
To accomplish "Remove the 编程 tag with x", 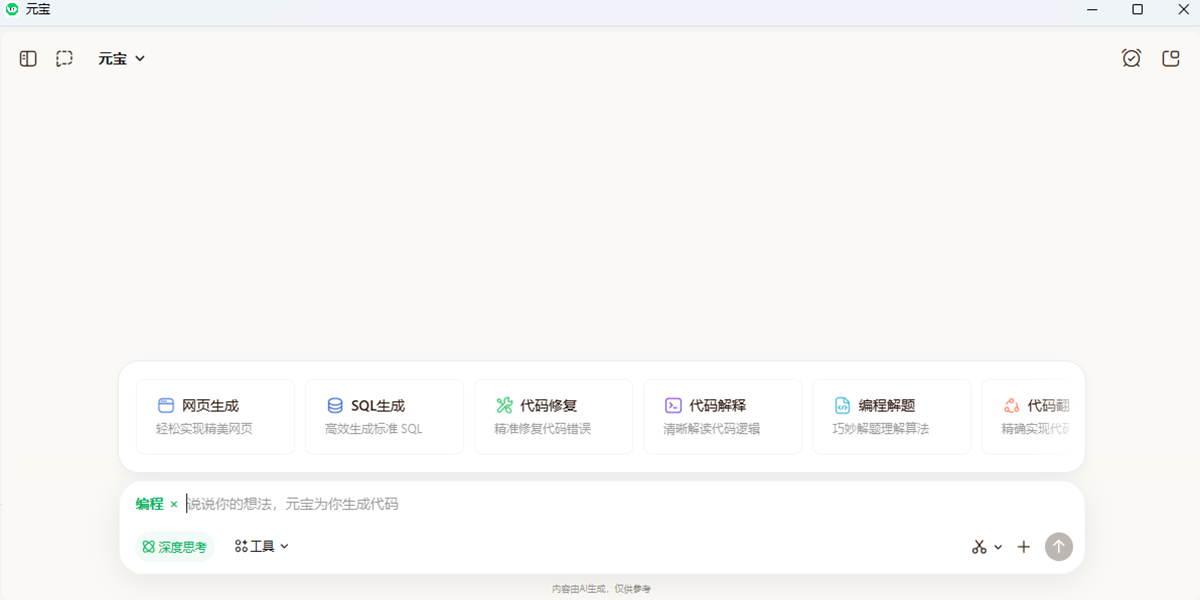I will tap(174, 504).
